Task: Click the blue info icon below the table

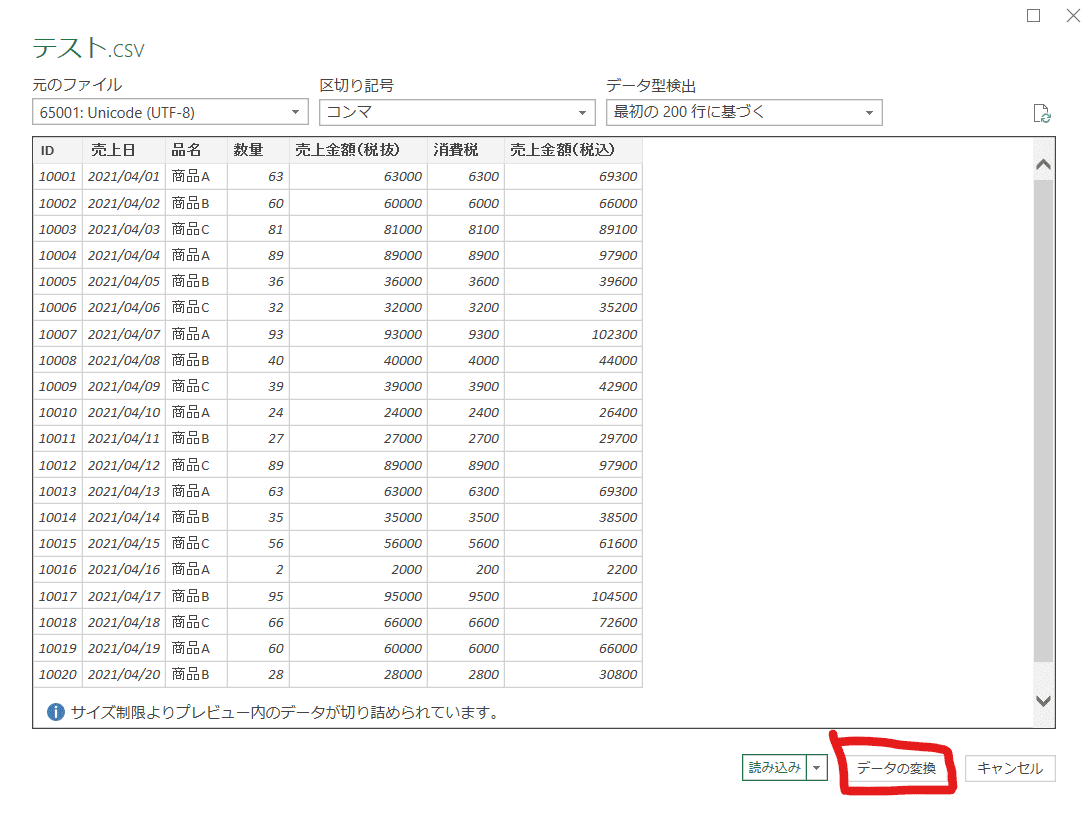Action: [x=56, y=713]
